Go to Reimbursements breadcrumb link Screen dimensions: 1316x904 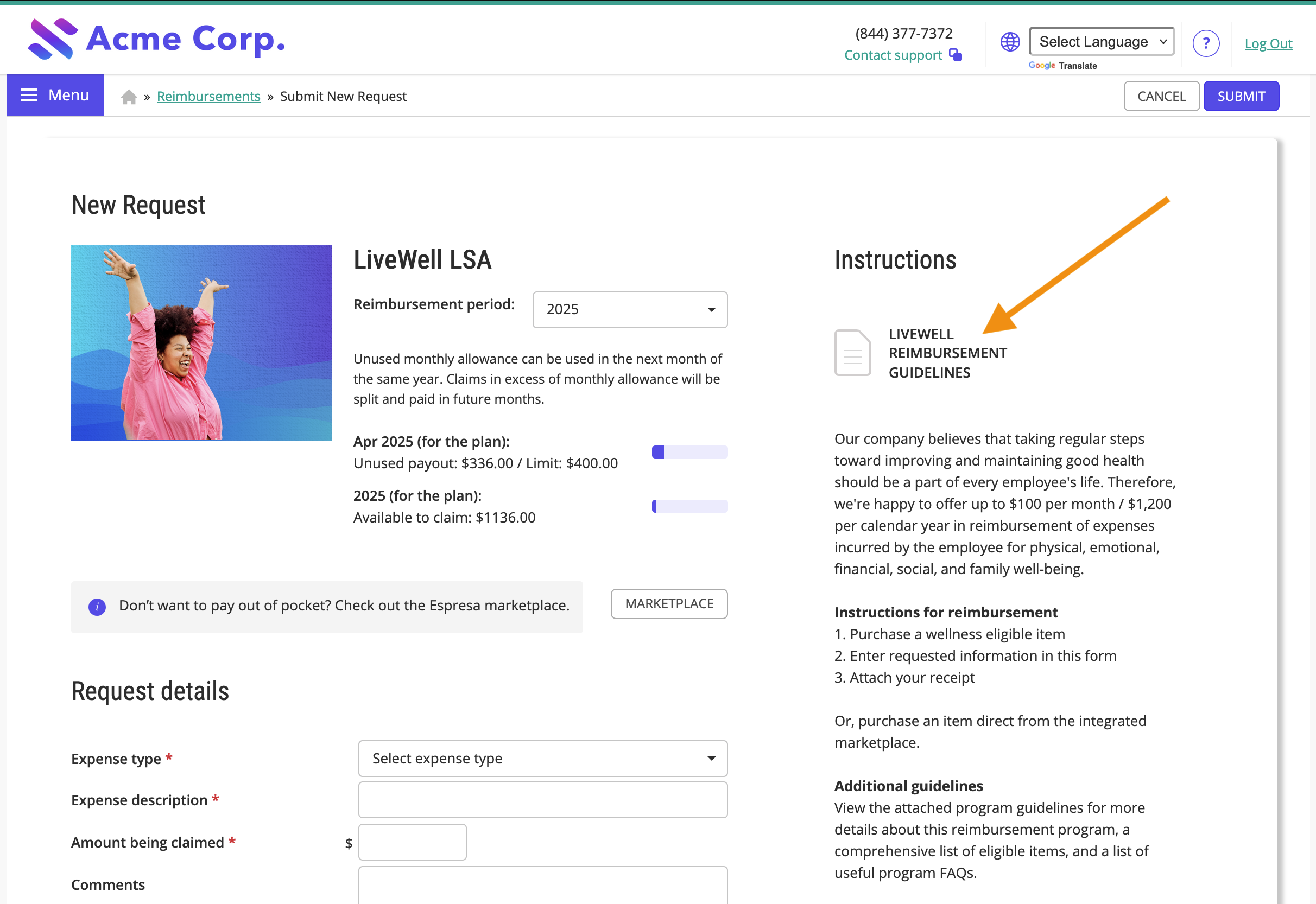pyautogui.click(x=208, y=96)
